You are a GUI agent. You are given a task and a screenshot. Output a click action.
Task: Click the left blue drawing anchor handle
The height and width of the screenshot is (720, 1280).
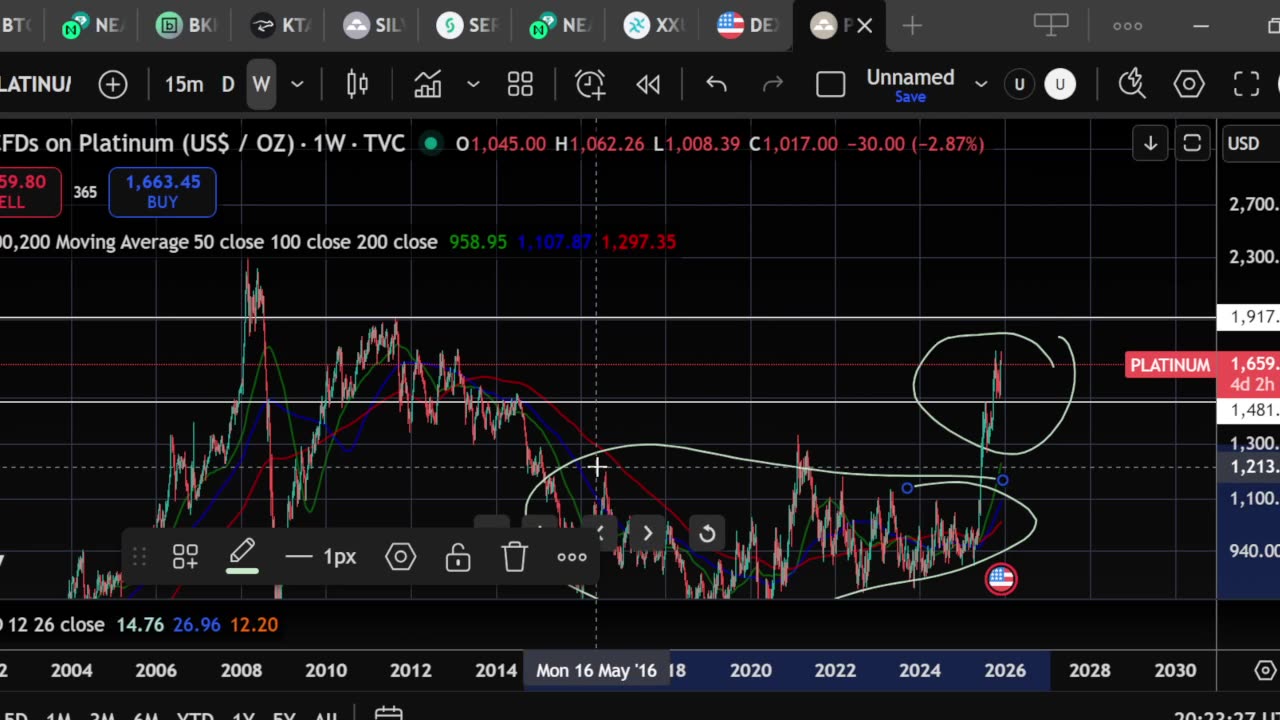click(x=907, y=488)
